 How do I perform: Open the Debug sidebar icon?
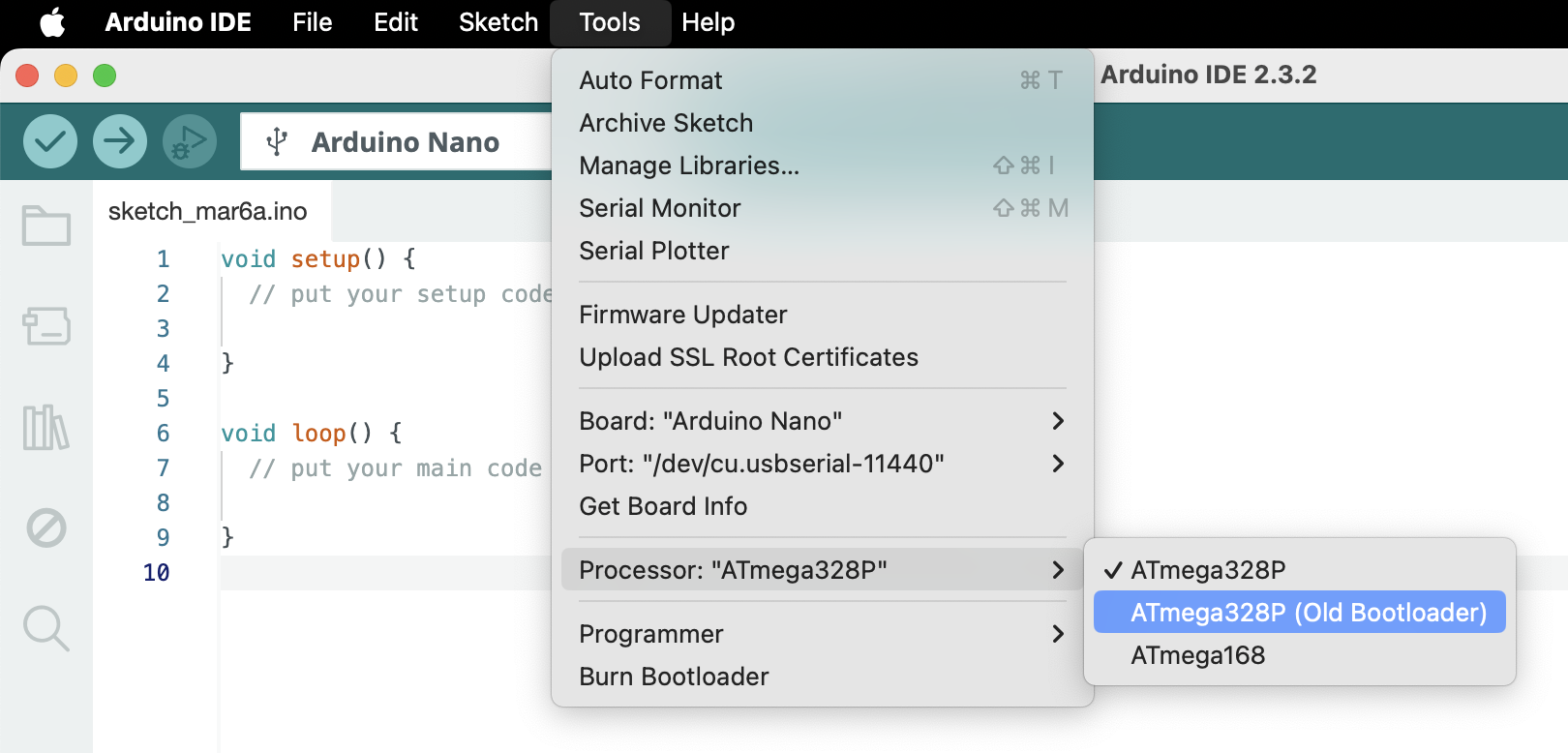[46, 527]
